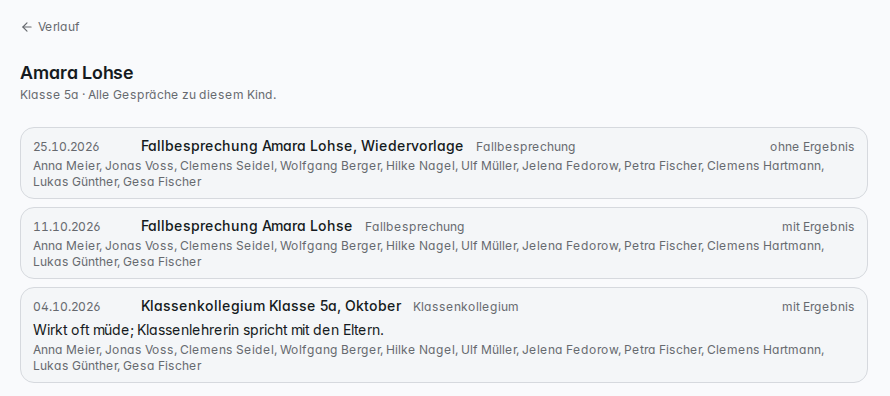This screenshot has height=396, width=890.
Task: Open the 11.10.2026 Fallbesprechung Amara Lohse entry
Action: [443, 243]
